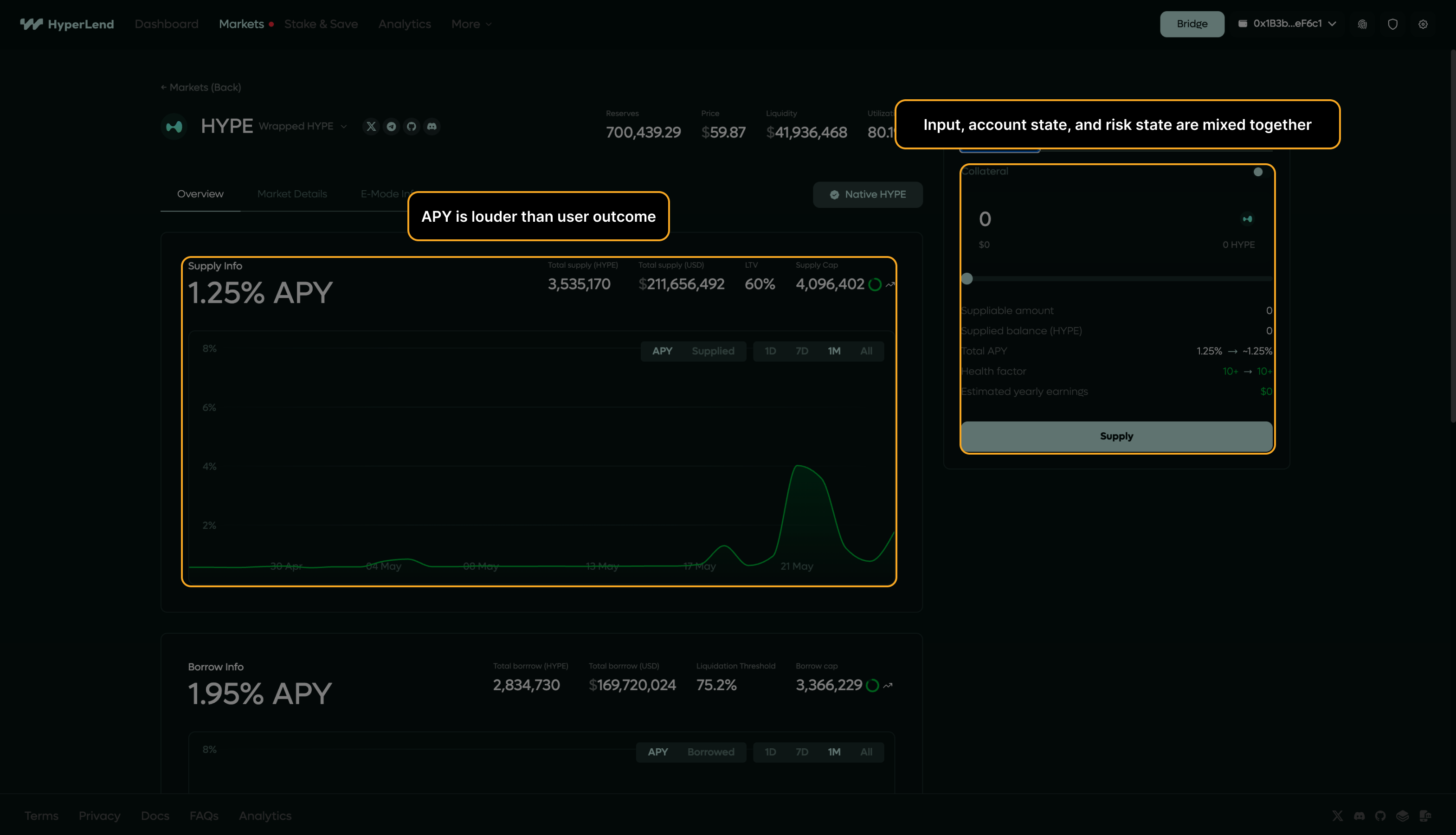Switch borrow chart to APY view

click(x=658, y=752)
